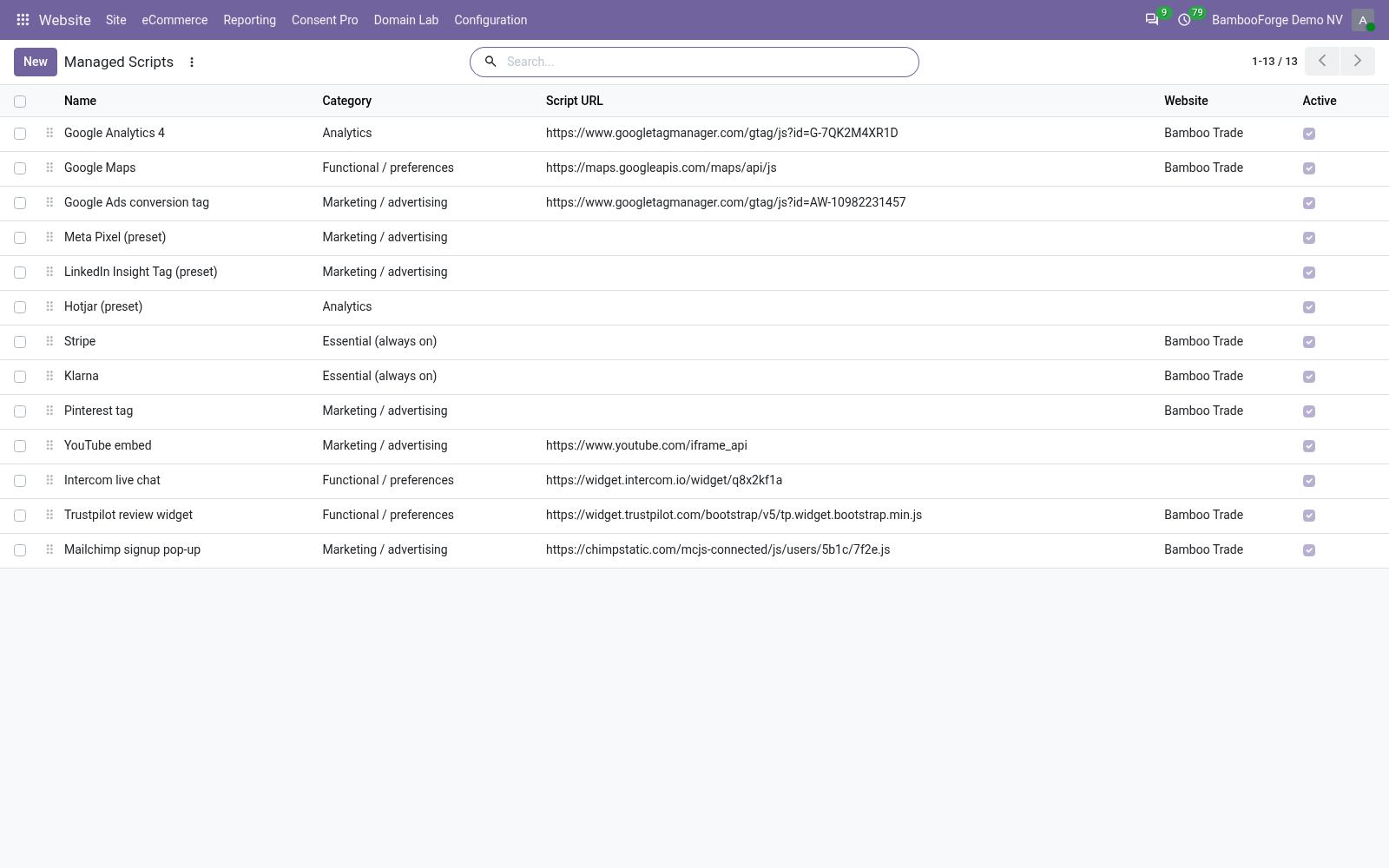Click Essential (always on) cell for Stripe
Viewport: 1389px width, 868px height.
point(379,341)
